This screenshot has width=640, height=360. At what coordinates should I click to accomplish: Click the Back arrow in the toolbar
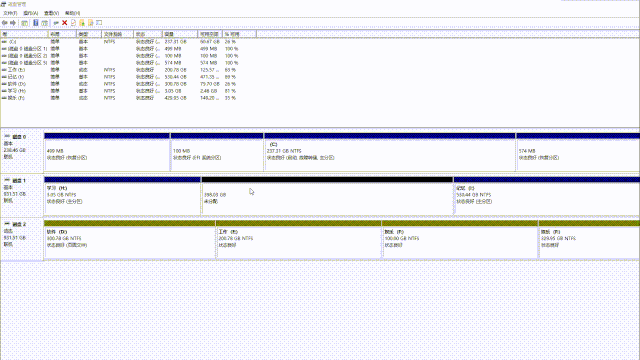(4, 23)
